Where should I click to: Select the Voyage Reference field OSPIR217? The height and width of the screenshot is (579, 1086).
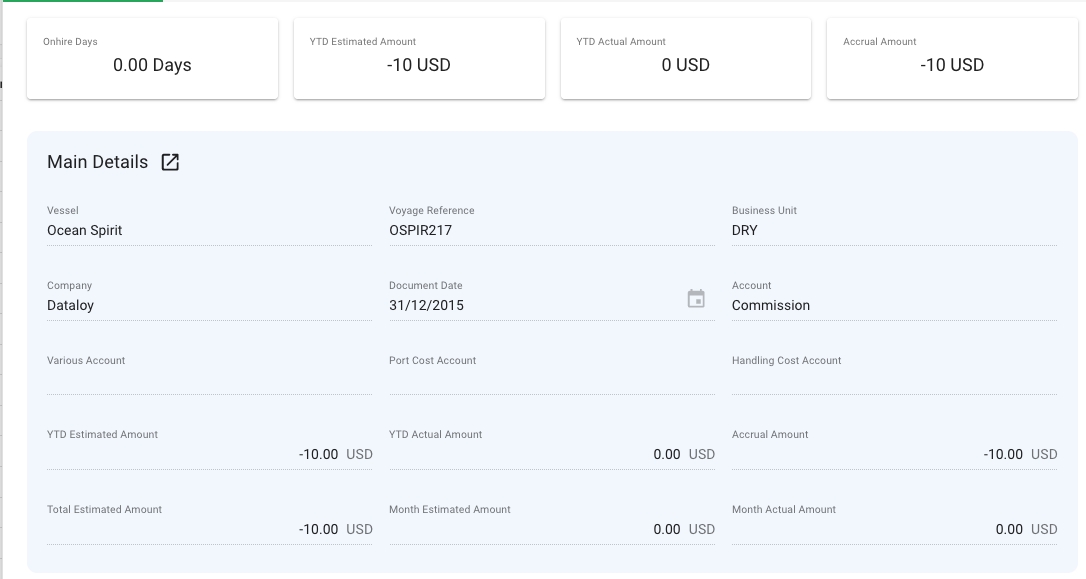(550, 230)
